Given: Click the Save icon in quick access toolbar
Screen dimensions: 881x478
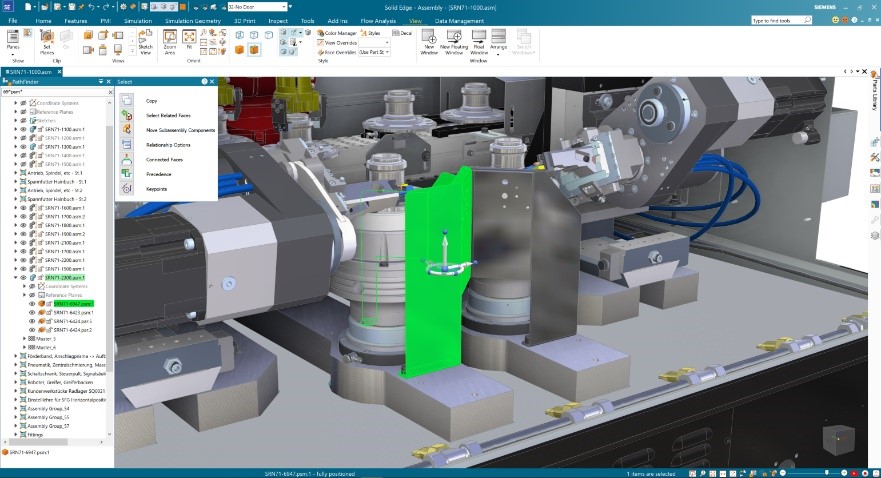Looking at the screenshot, I should pos(72,7).
